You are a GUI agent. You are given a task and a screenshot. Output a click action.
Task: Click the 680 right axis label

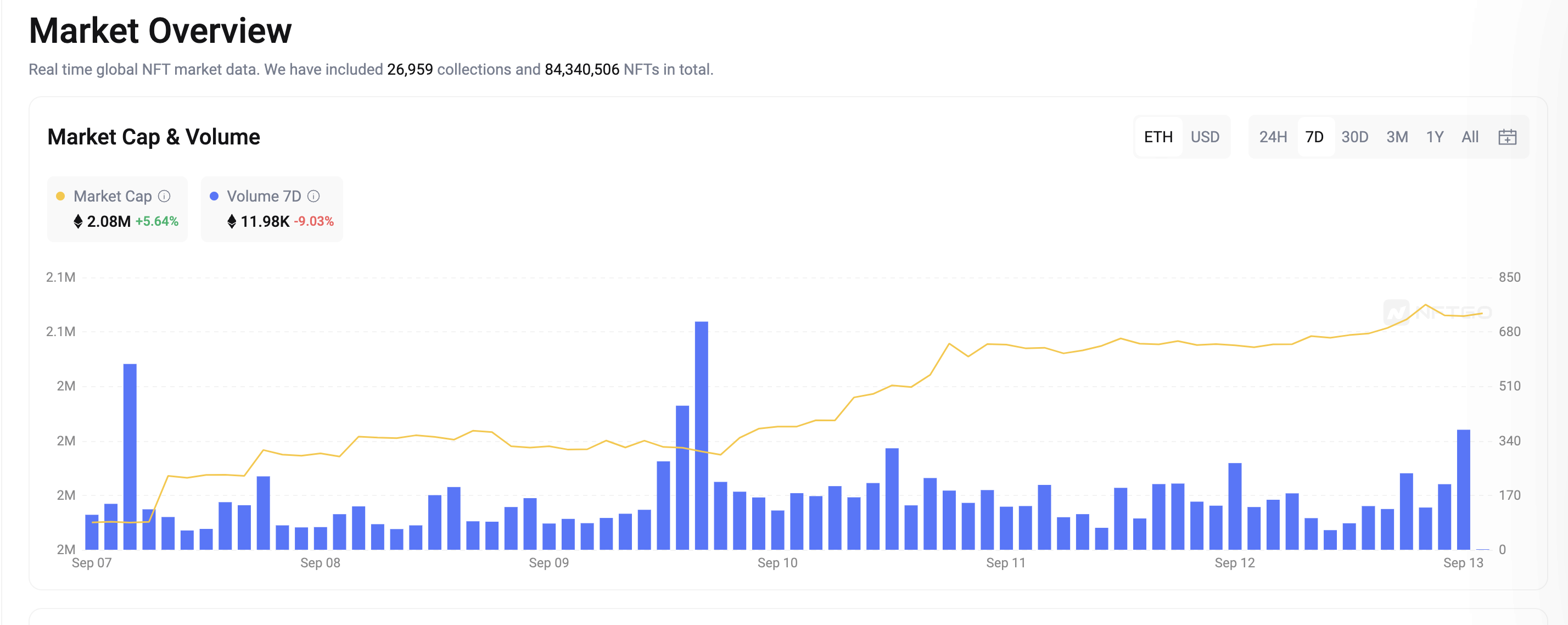[1510, 332]
